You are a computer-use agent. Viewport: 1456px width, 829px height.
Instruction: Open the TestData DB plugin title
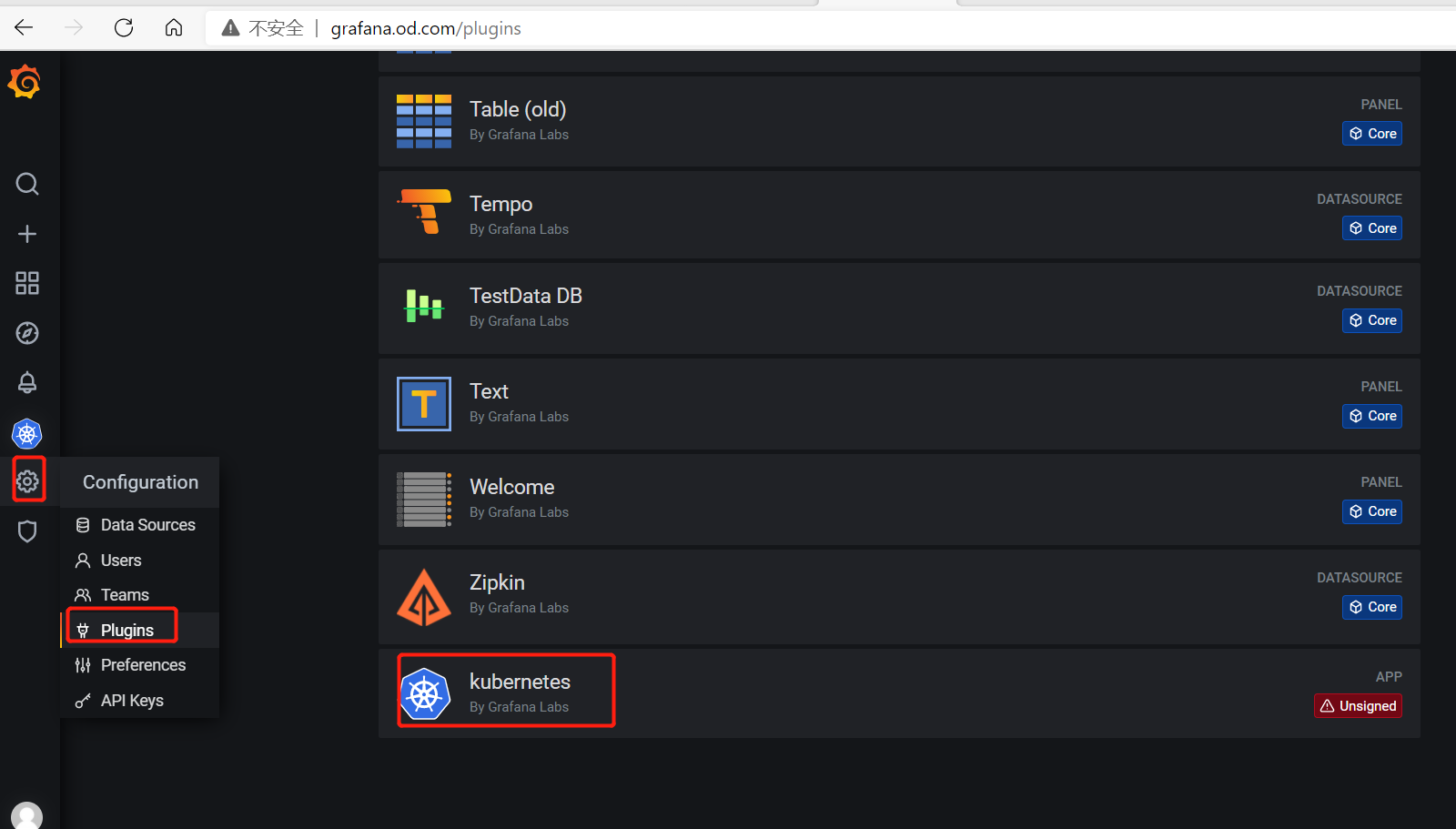(x=526, y=296)
